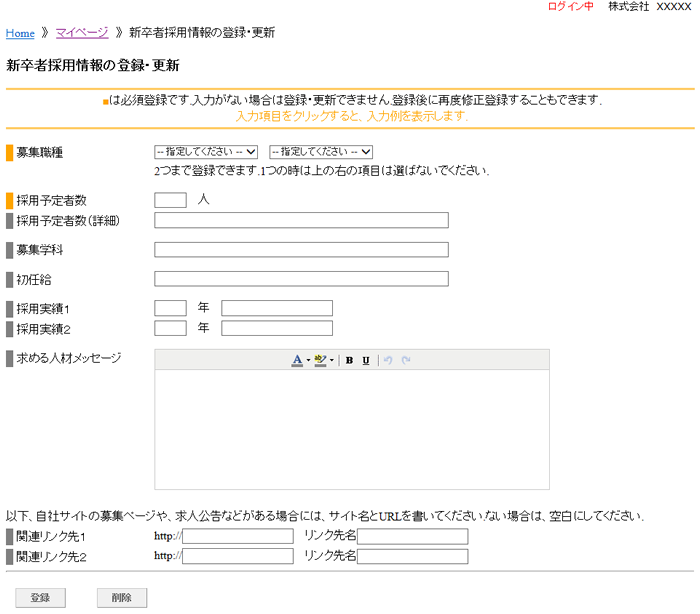This screenshot has width=700, height=614.
Task: Open the second 募集職種 dropdown
Action: tap(321, 152)
